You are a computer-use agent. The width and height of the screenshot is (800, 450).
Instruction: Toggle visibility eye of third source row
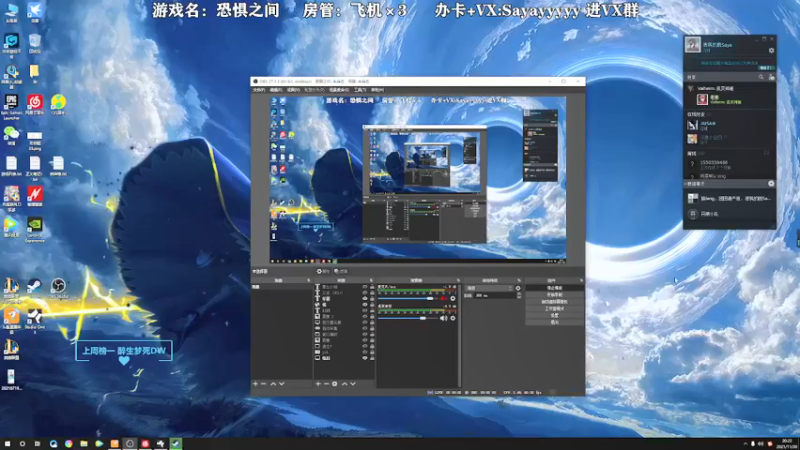pyautogui.click(x=365, y=298)
